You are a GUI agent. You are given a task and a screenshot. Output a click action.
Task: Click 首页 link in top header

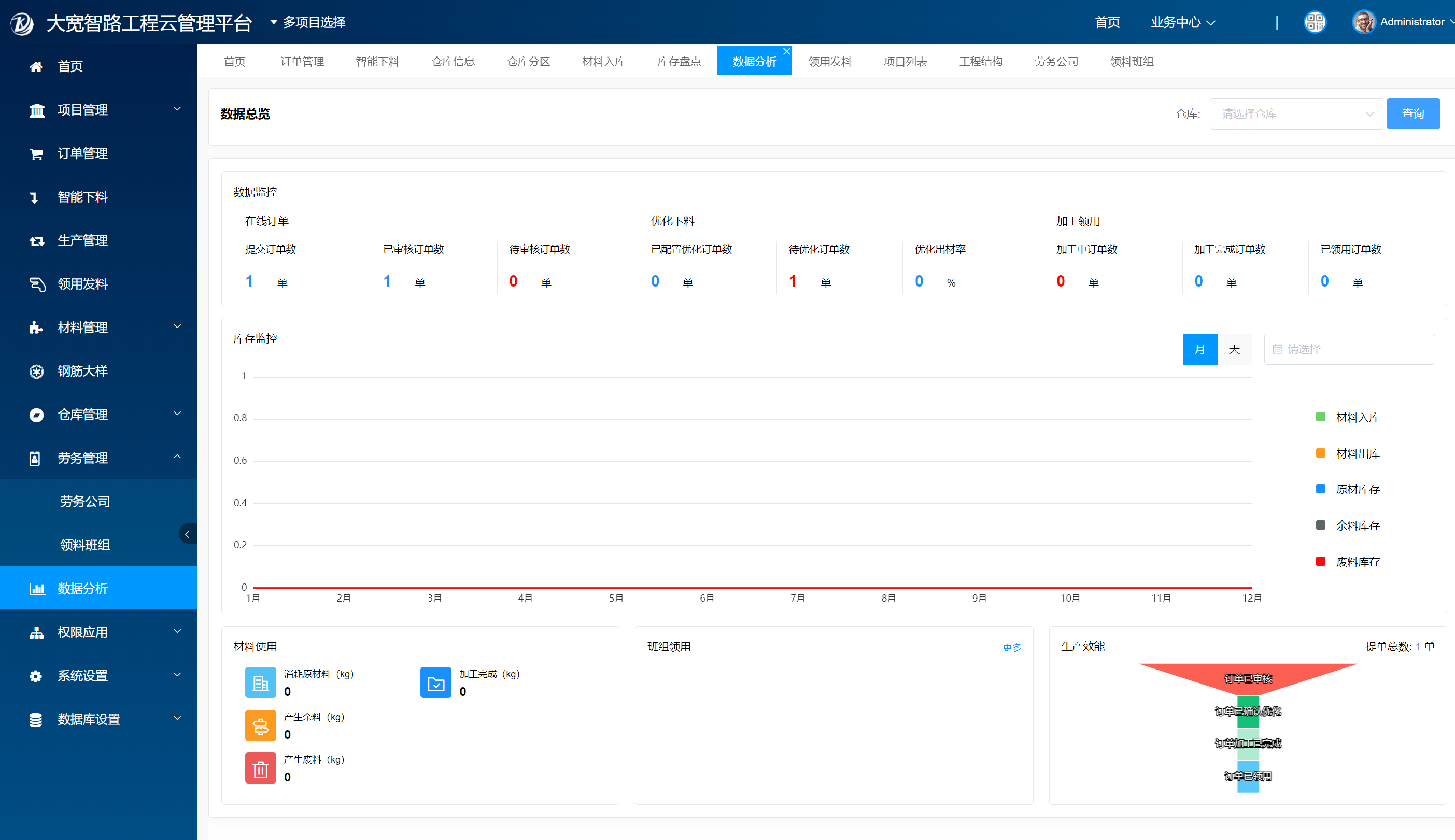pos(1107,22)
